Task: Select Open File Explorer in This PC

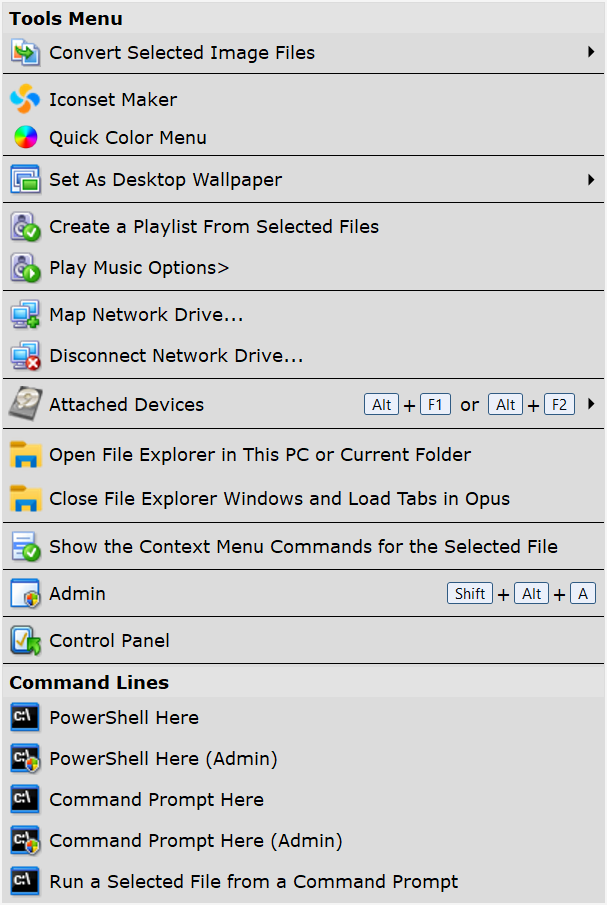Action: coord(260,455)
